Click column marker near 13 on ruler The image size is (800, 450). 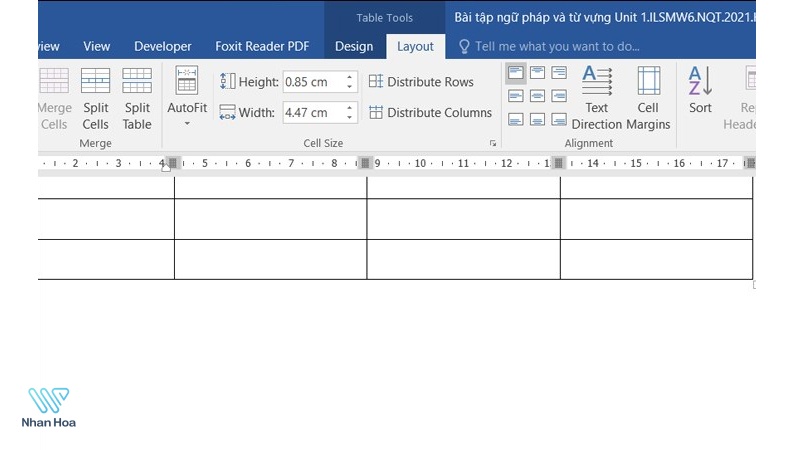(559, 163)
